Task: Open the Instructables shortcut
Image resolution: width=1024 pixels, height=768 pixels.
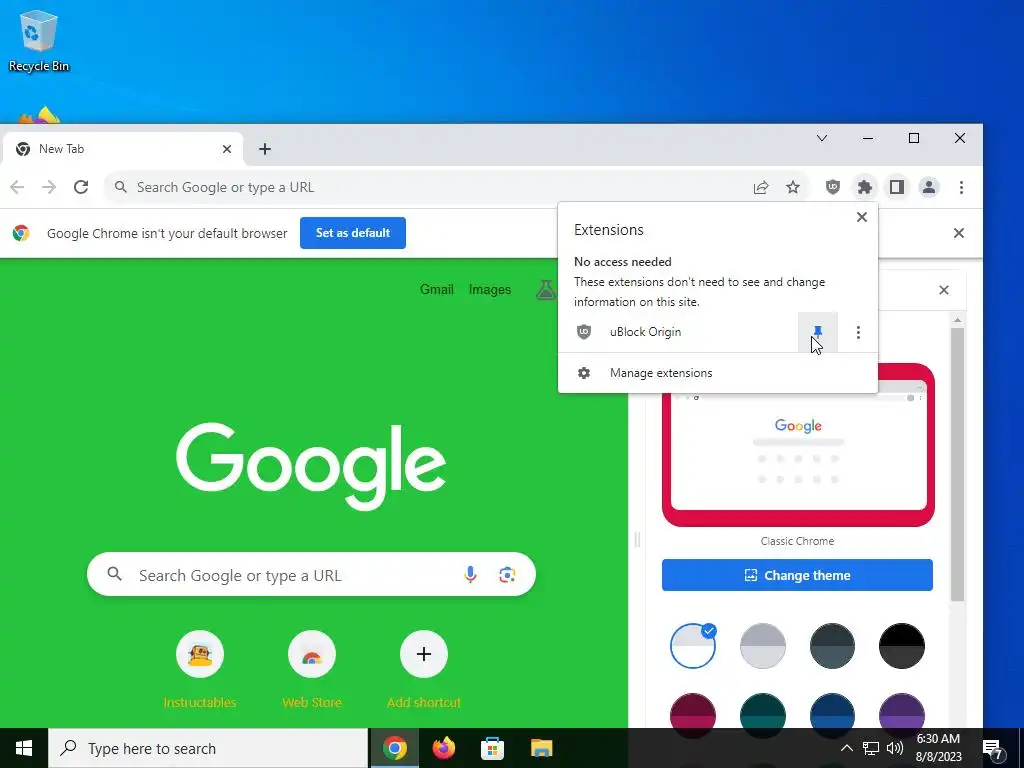Action: pyautogui.click(x=200, y=669)
